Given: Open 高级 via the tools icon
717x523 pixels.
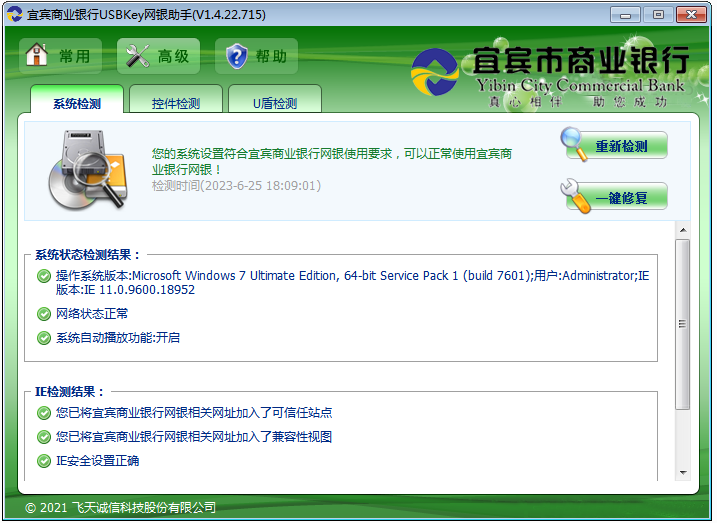Looking at the screenshot, I should tap(135, 56).
